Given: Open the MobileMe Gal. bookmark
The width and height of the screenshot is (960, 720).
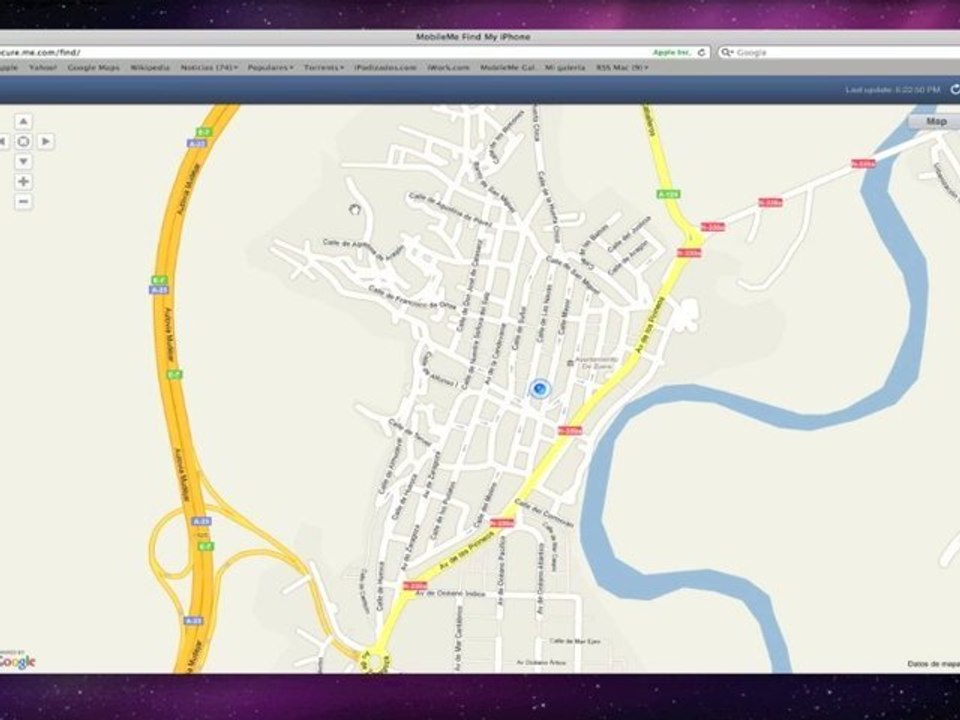Looking at the screenshot, I should click(508, 67).
